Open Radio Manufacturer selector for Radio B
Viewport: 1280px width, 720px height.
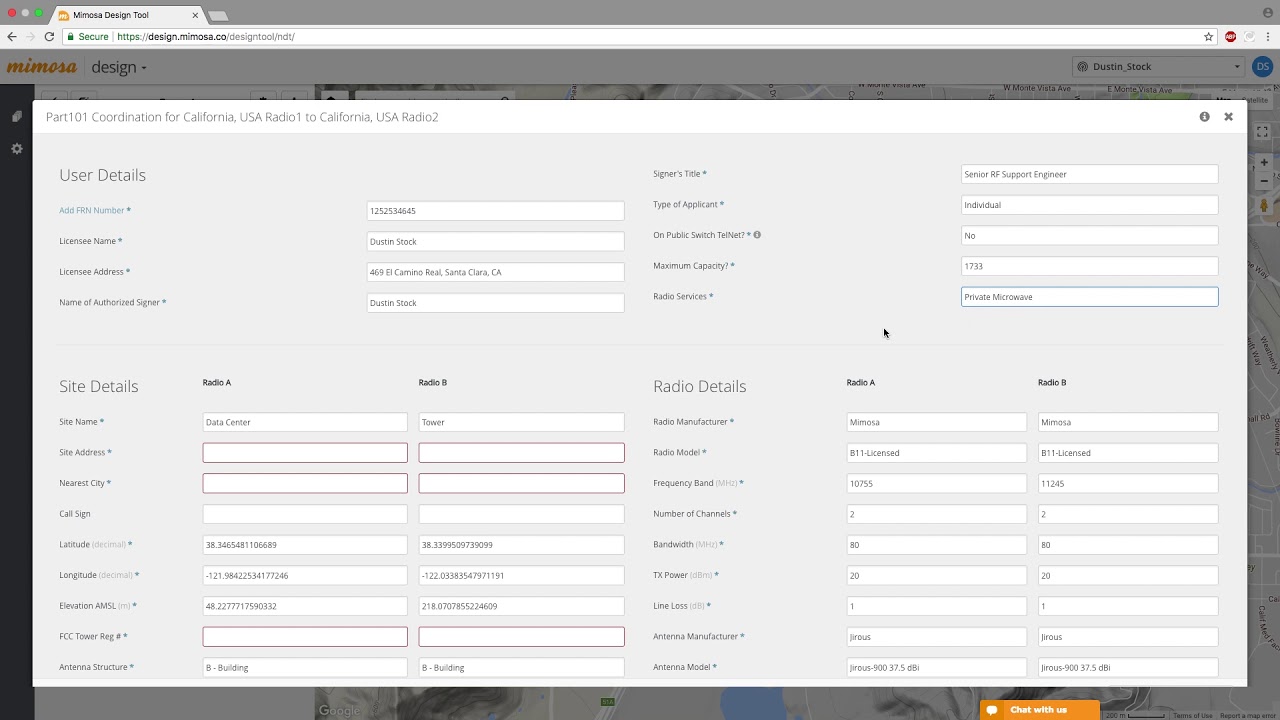tap(1128, 422)
